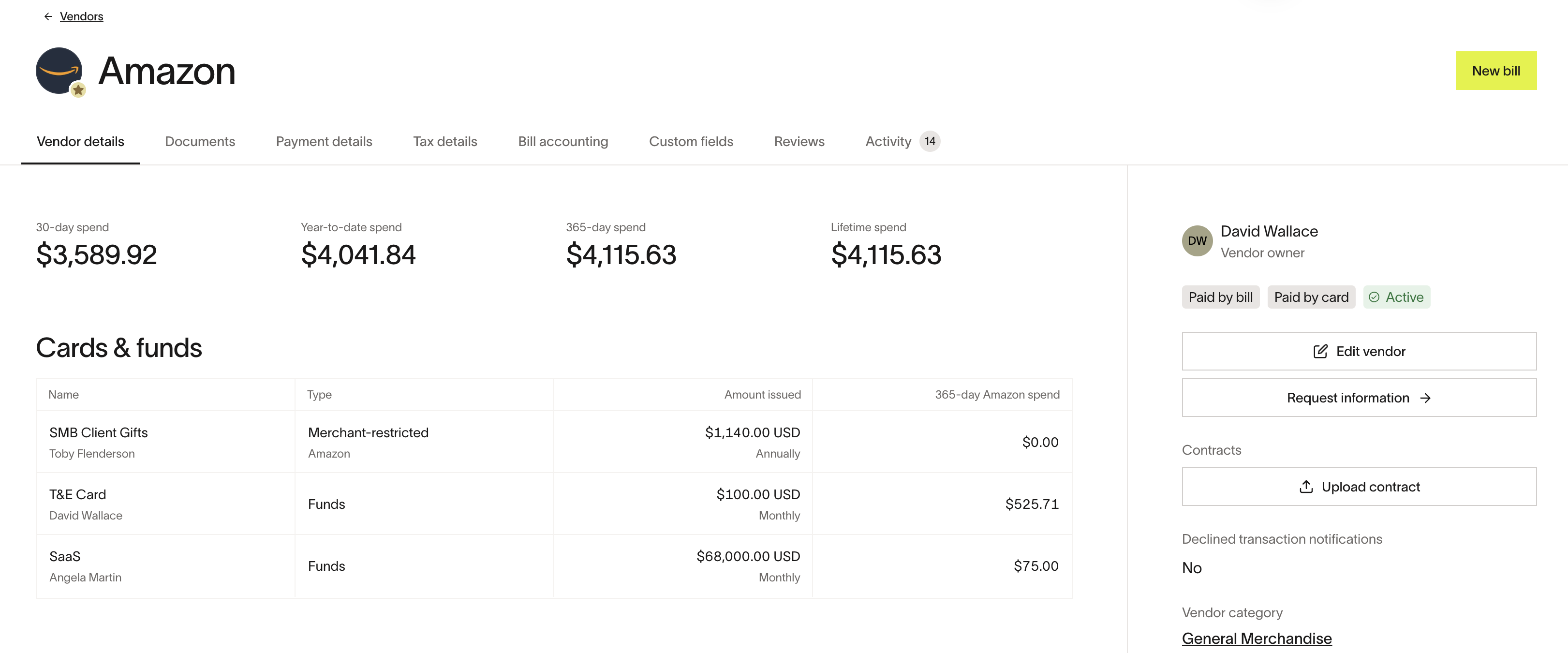The height and width of the screenshot is (653, 1568).
Task: Click the pencil icon in Edit vendor
Action: point(1320,351)
